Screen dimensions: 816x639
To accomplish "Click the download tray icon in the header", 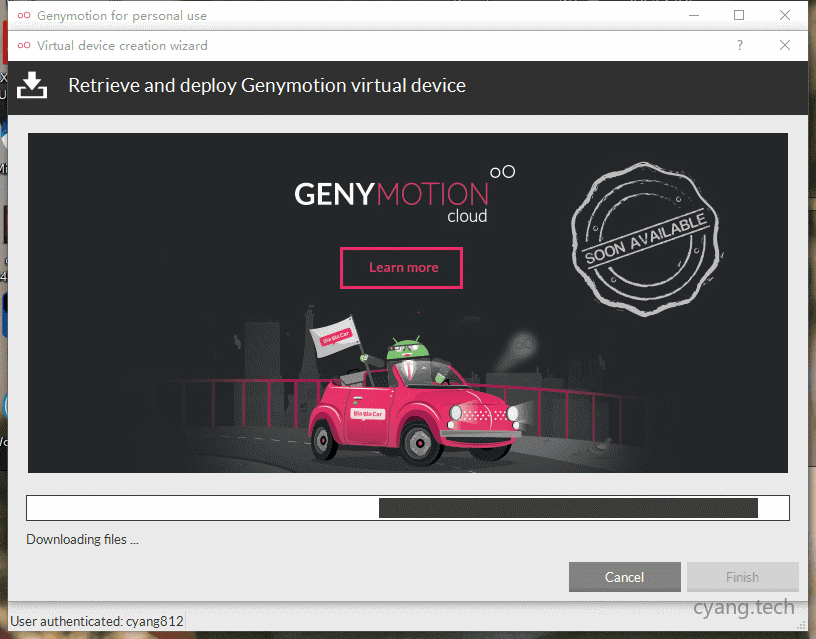I will (33, 86).
